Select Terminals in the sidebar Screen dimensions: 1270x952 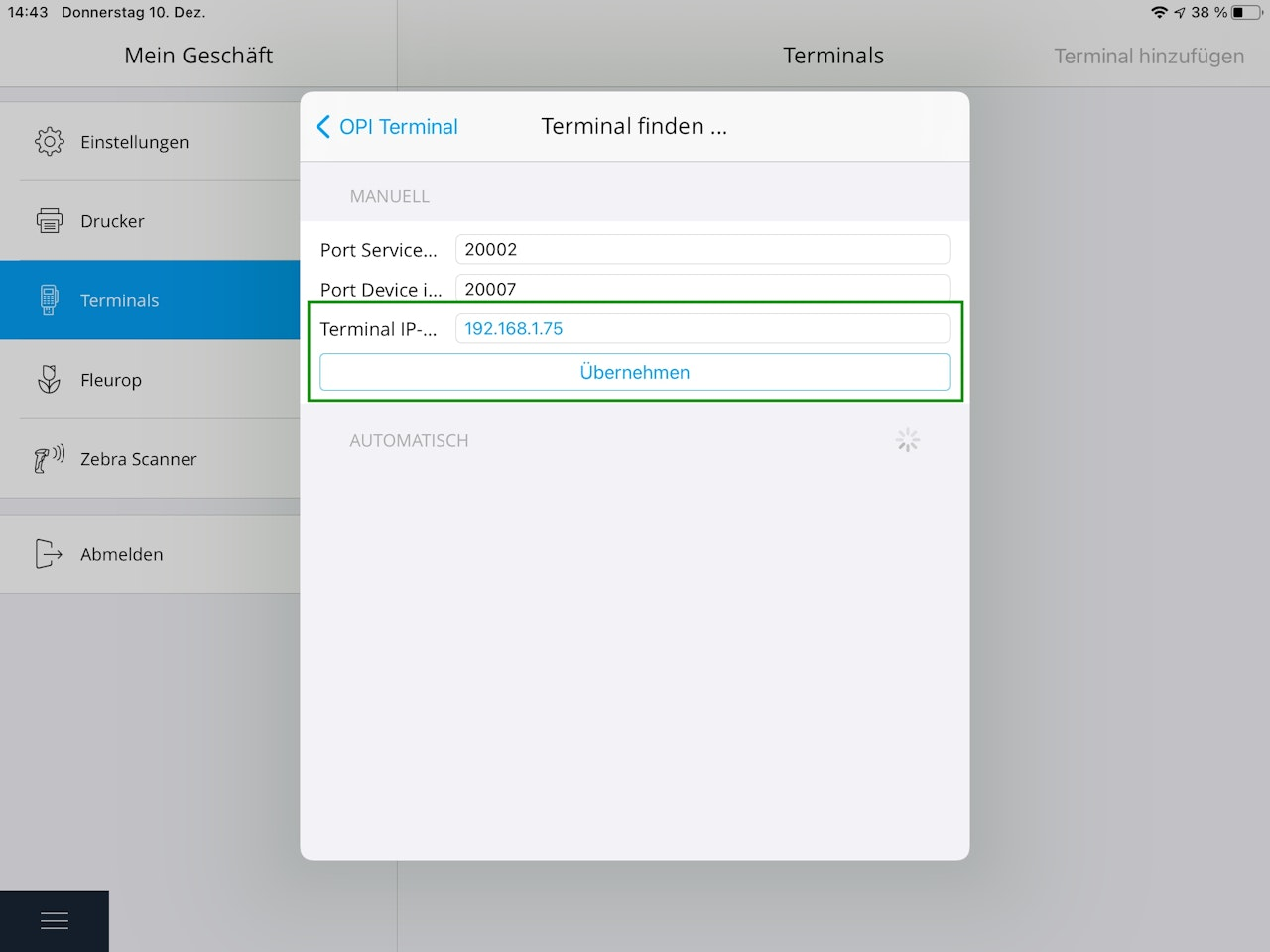[x=150, y=300]
